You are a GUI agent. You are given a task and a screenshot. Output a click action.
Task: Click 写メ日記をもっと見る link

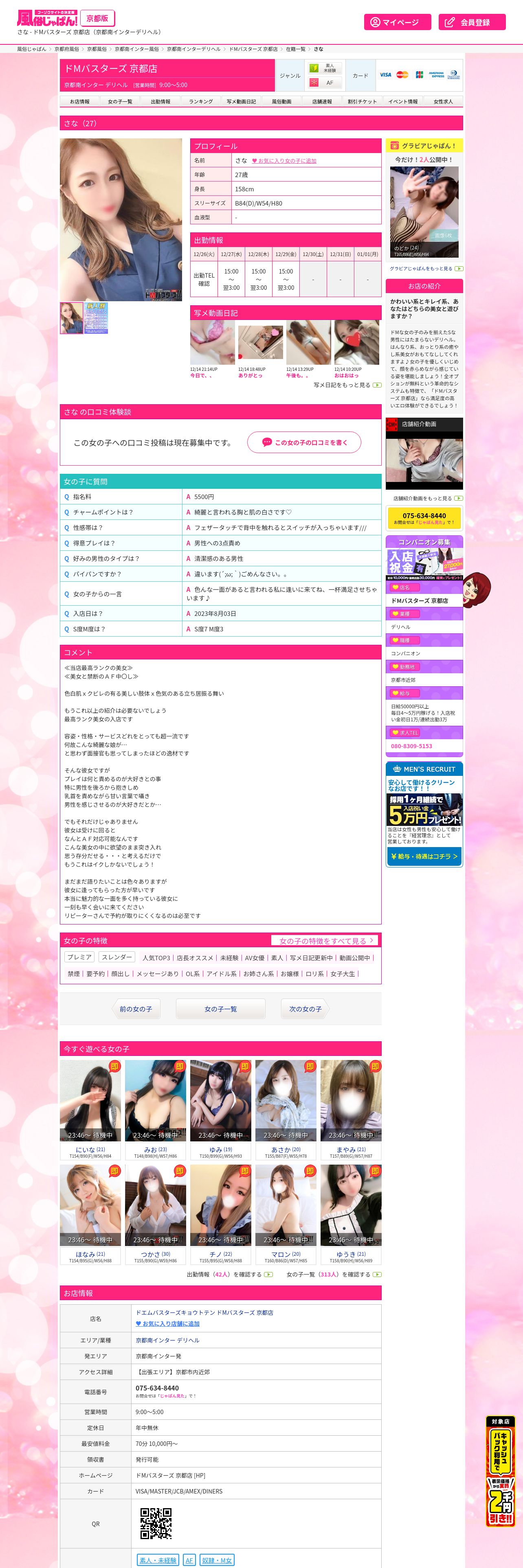click(x=347, y=385)
